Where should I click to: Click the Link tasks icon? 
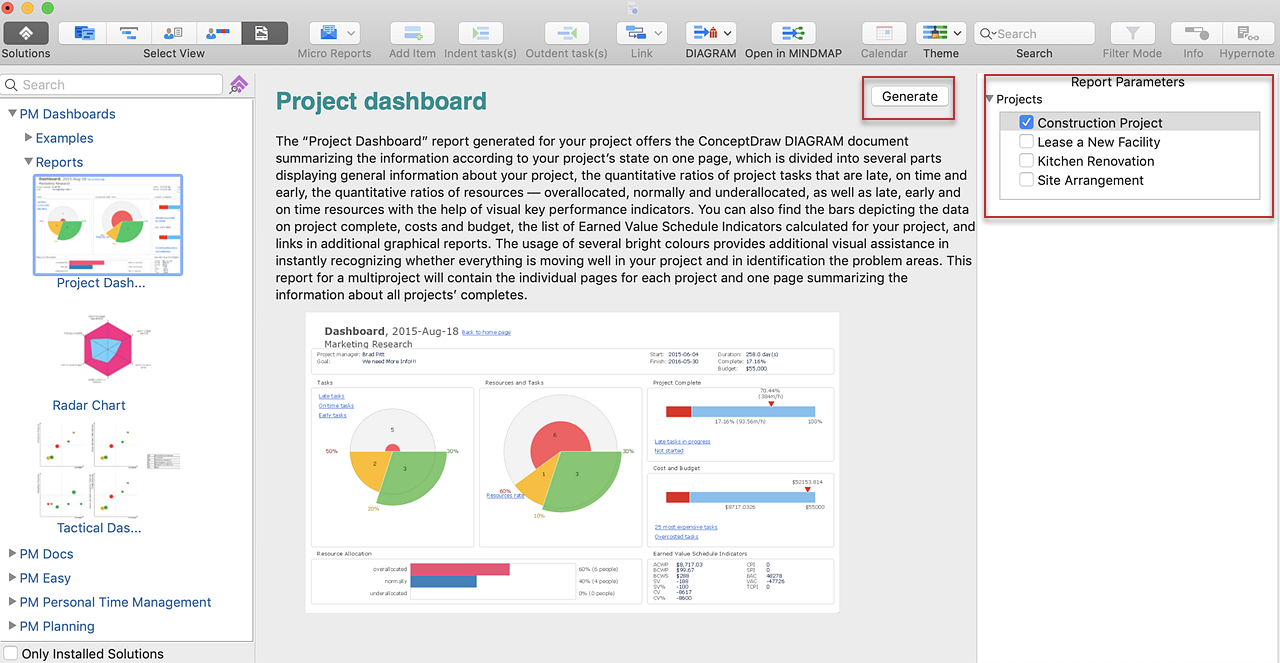coord(634,33)
